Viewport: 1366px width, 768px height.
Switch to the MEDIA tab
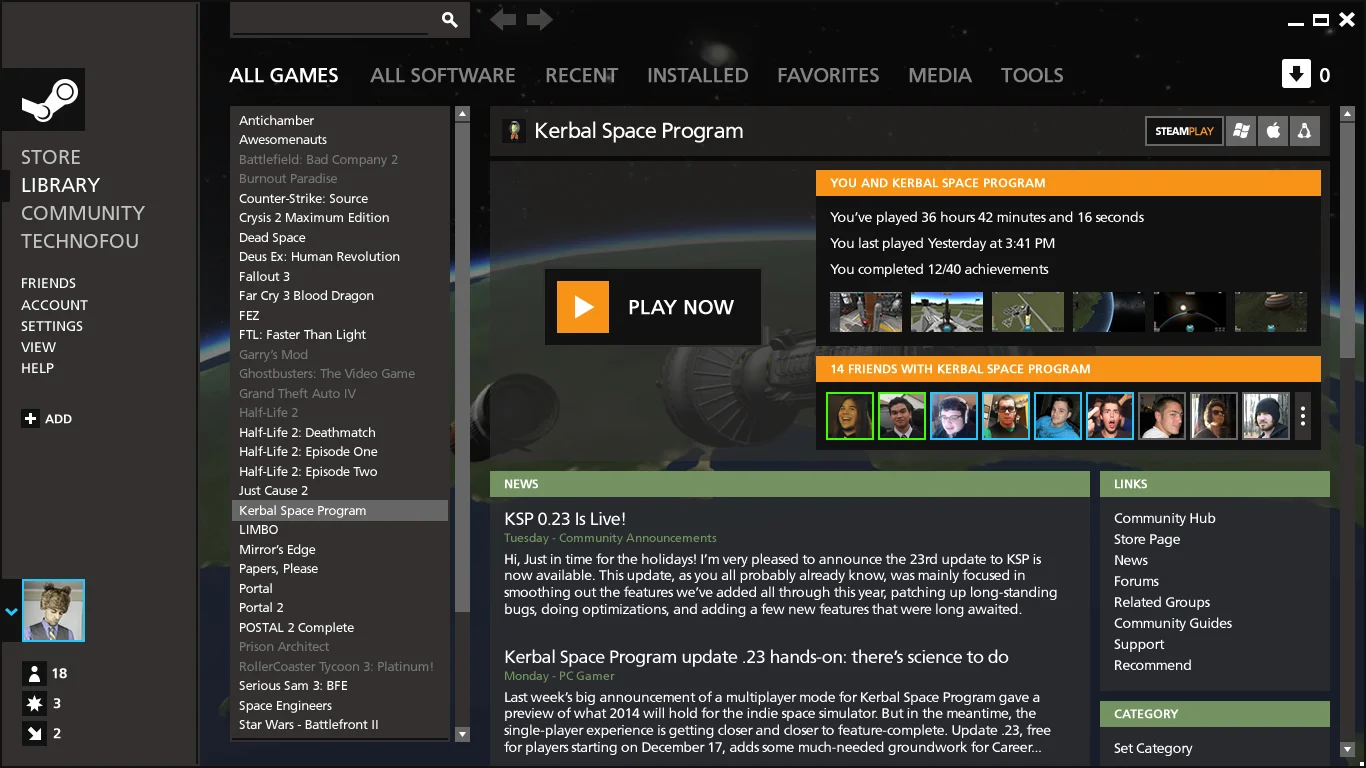click(940, 75)
